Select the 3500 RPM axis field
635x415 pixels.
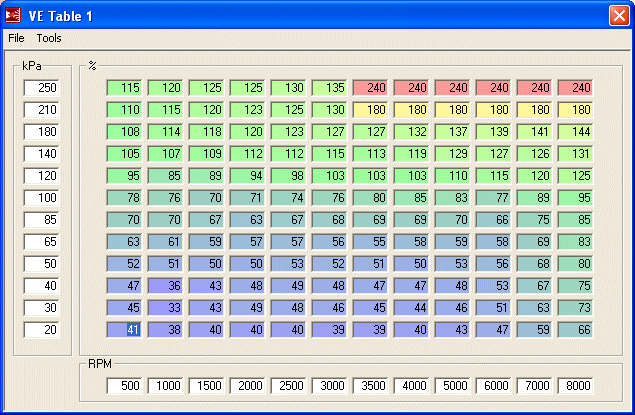371,386
